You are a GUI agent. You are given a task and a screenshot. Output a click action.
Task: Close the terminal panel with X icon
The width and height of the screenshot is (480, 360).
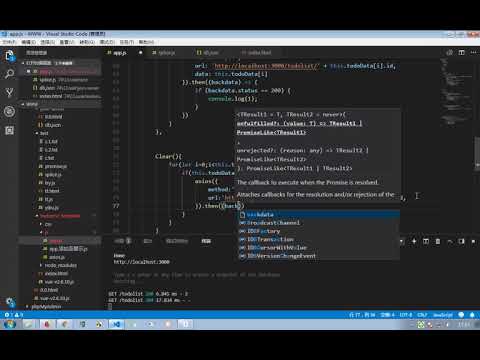[x=474, y=241]
